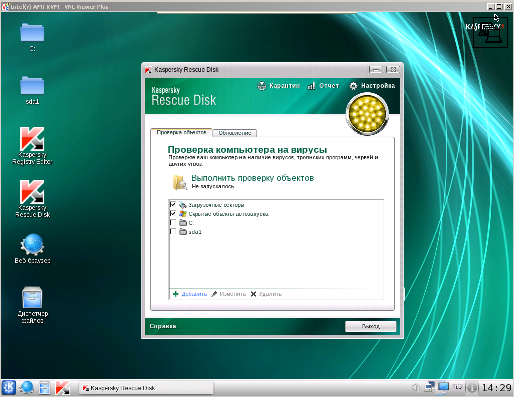Select the hidden startup objects row text
Image resolution: width=514 pixels, height=397 pixels.
[229, 214]
